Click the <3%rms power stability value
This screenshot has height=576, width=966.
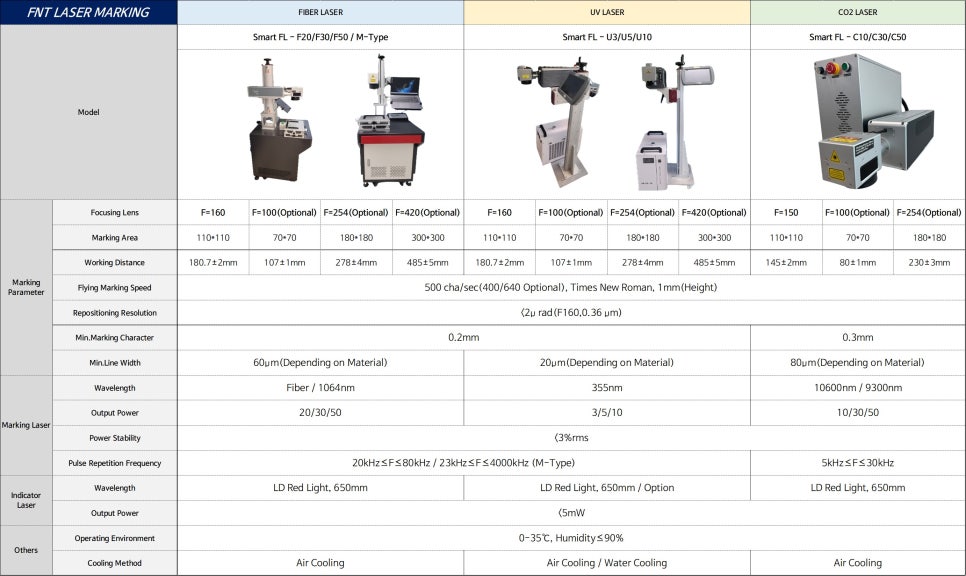coord(571,438)
